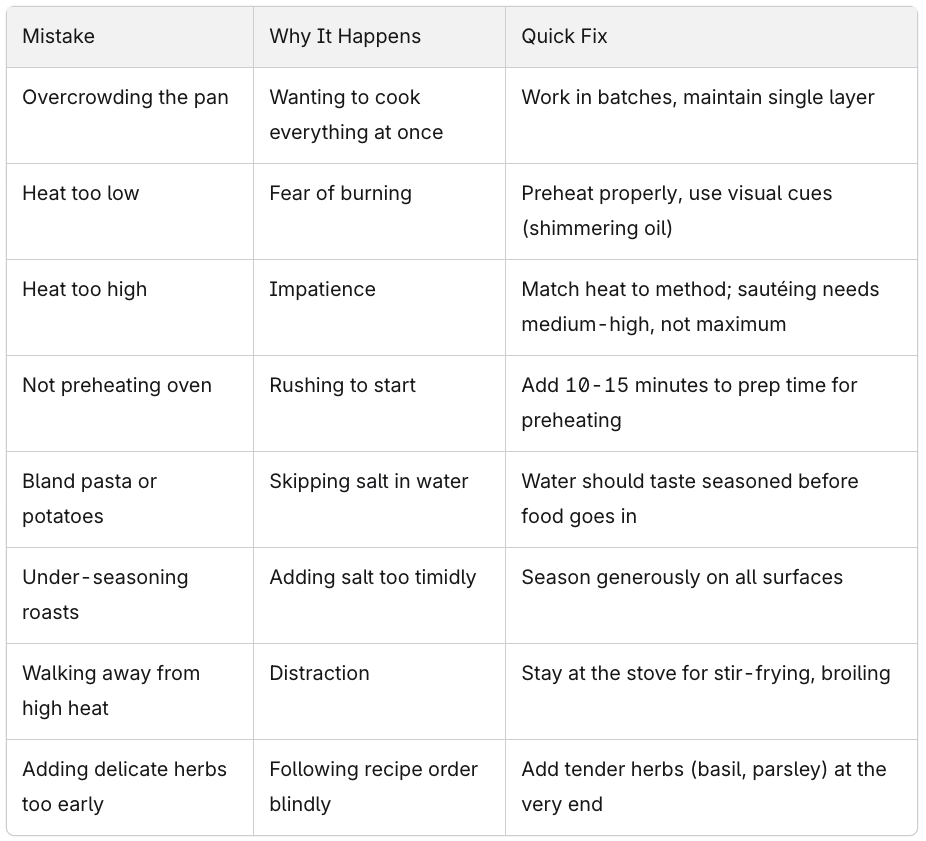Select Work in batches quick fix cell

click(711, 115)
